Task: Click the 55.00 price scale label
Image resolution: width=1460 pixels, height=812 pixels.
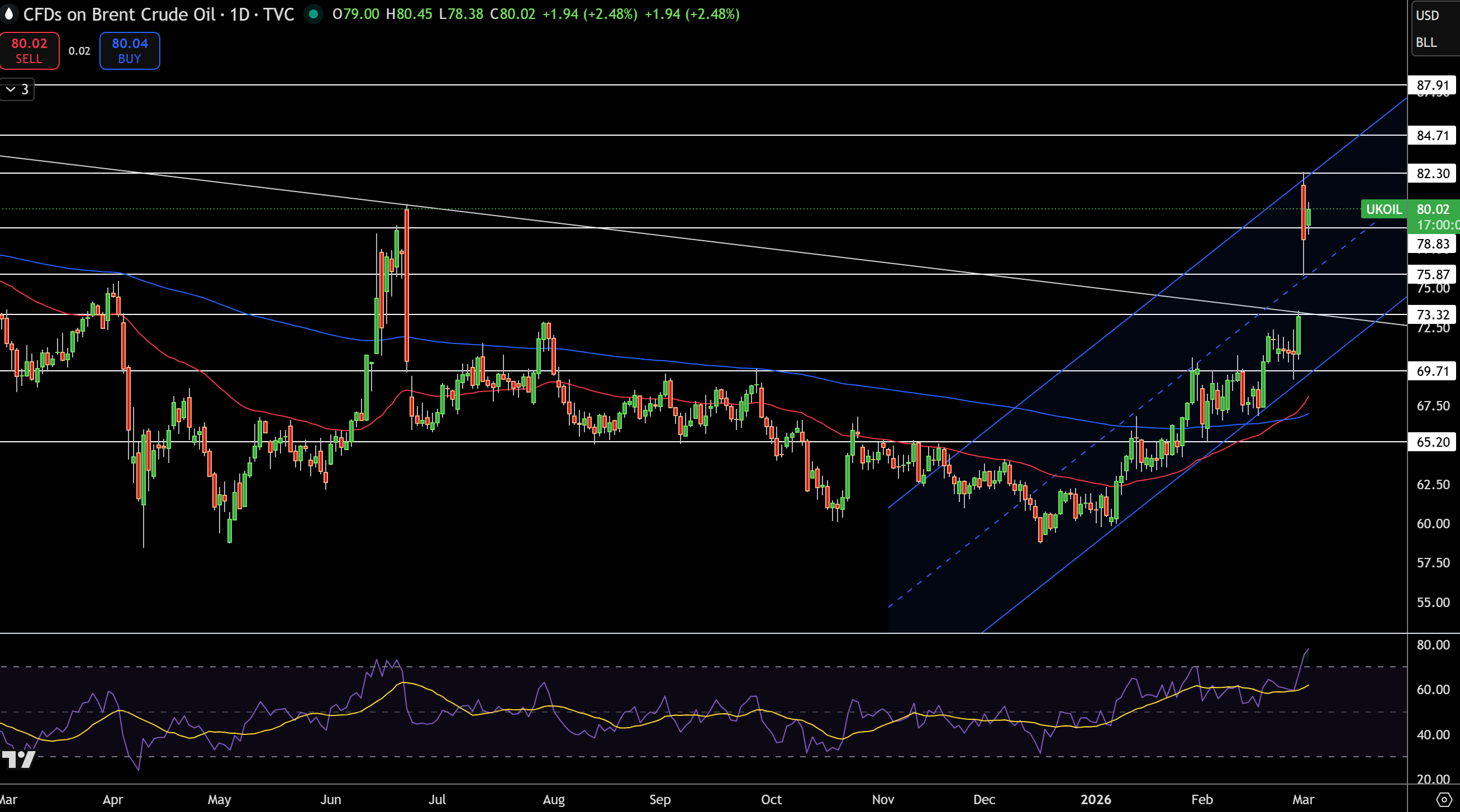Action: [1433, 603]
